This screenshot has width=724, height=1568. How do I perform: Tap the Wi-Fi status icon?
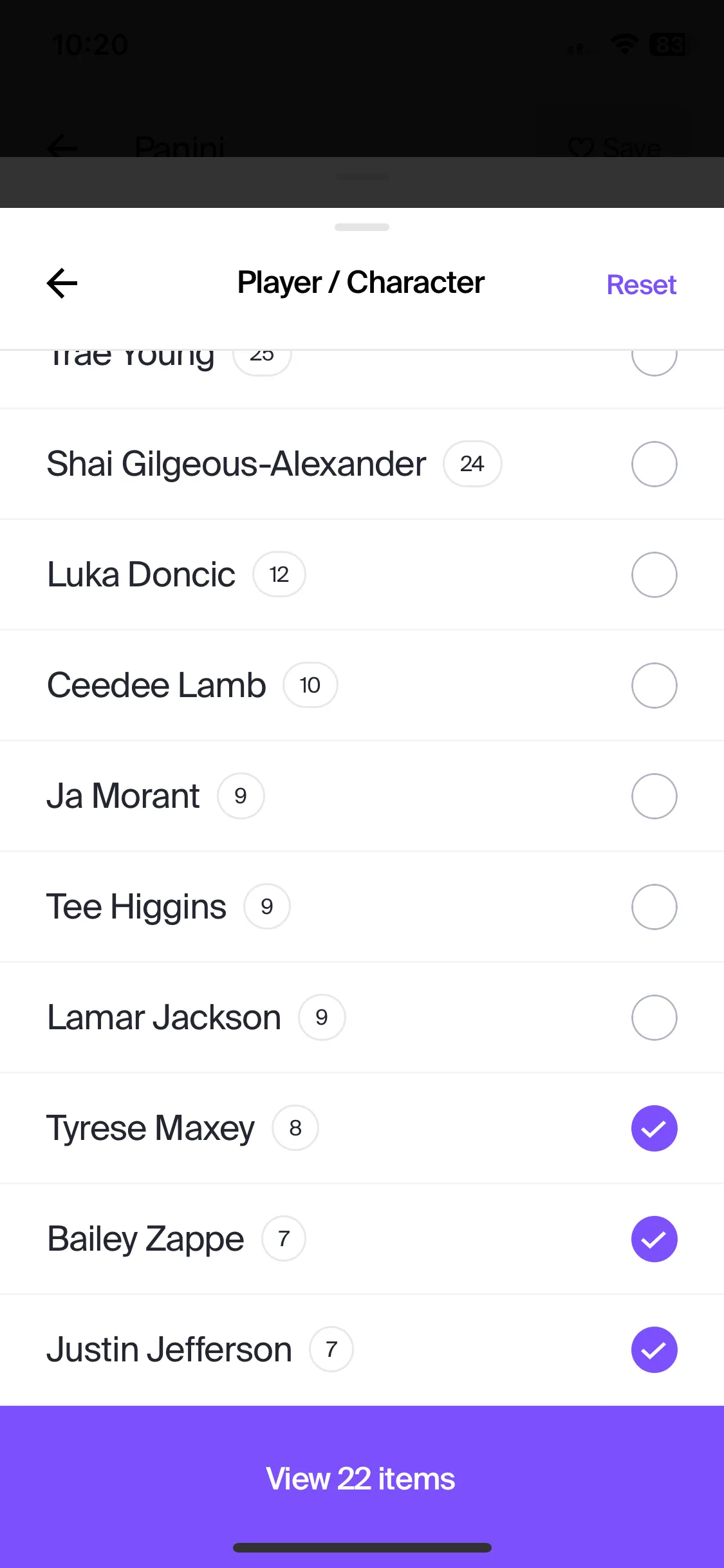pyautogui.click(x=624, y=44)
